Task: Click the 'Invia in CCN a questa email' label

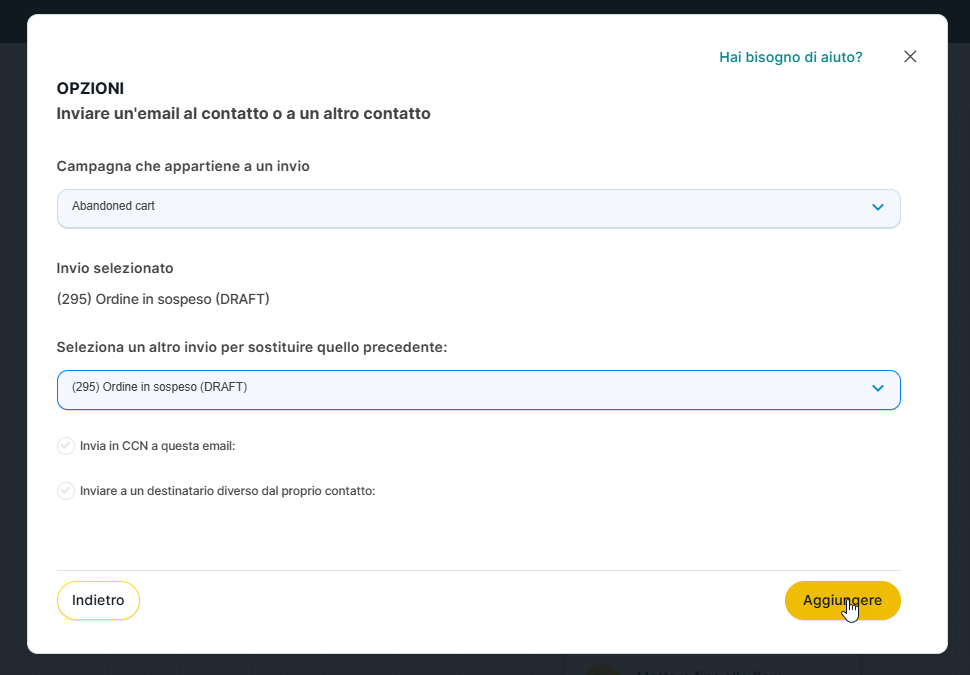Action: point(158,446)
